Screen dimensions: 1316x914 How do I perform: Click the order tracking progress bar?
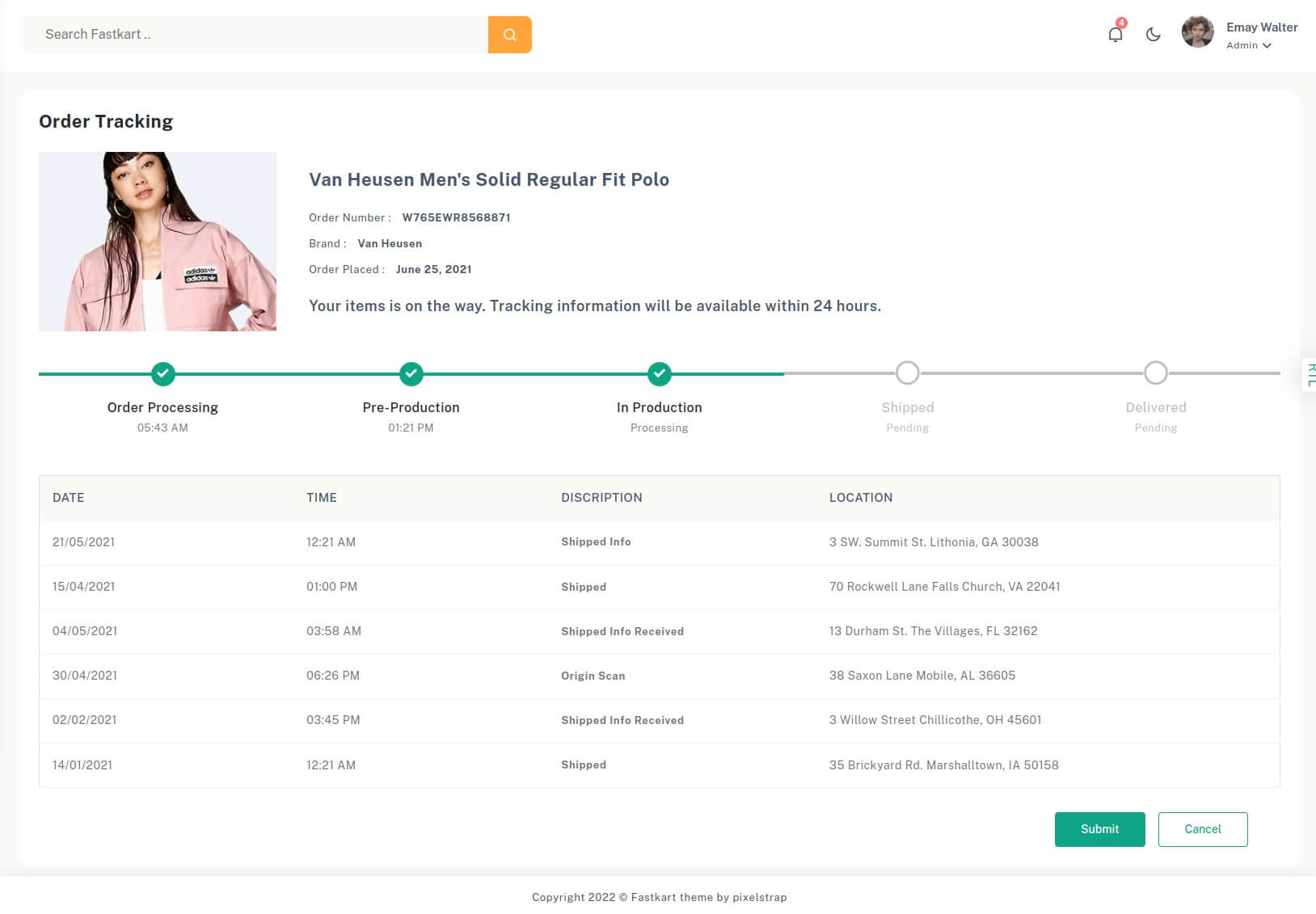click(x=534, y=374)
